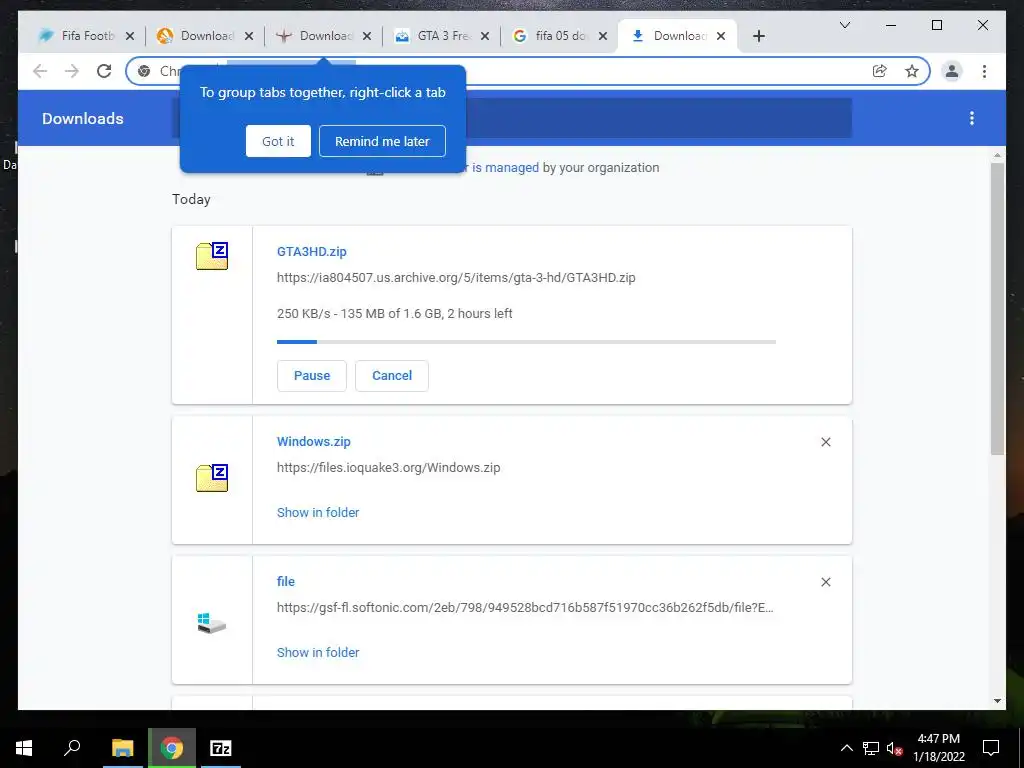Click the browser forward arrow
The width and height of the screenshot is (1024, 768).
[72, 71]
